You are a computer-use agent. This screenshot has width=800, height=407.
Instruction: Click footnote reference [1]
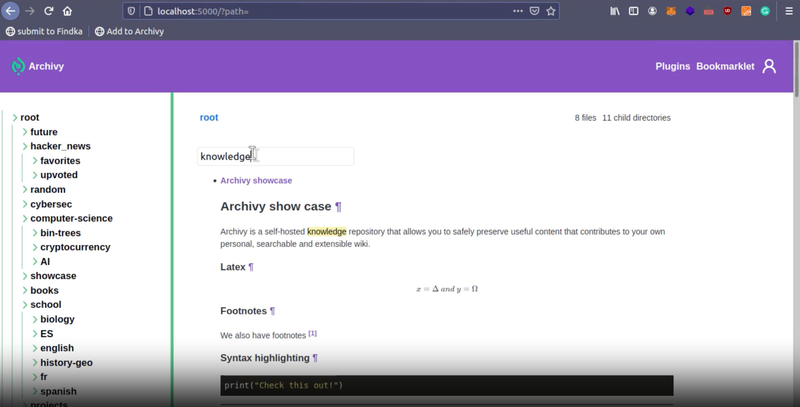click(x=313, y=334)
